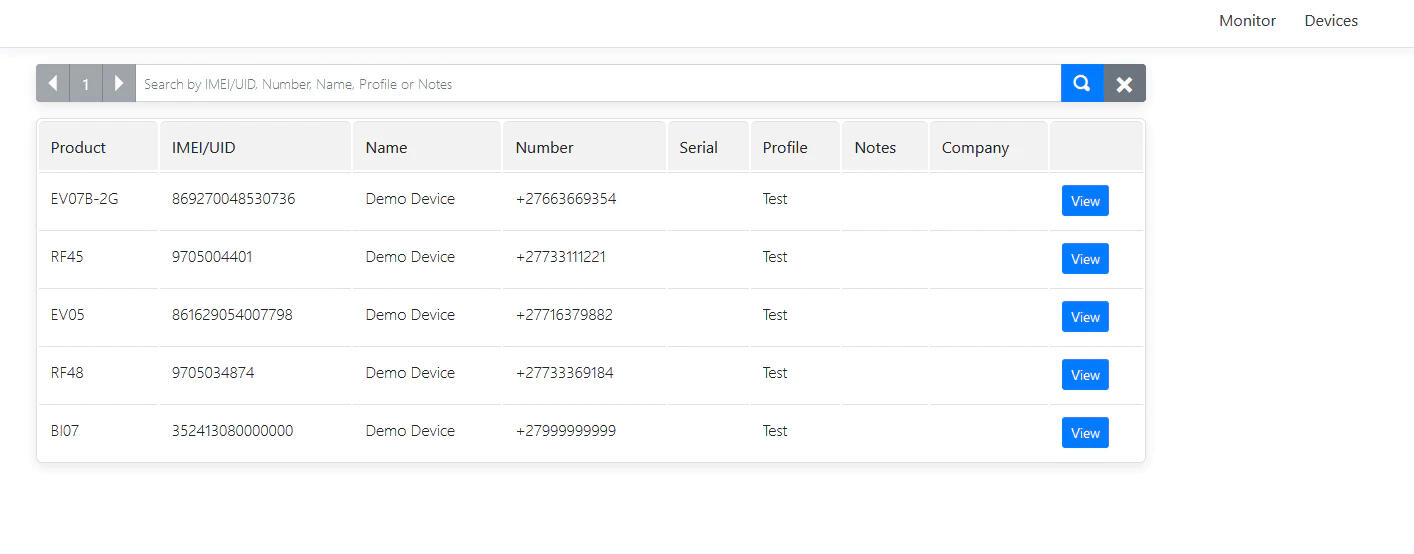View the EV05 device
This screenshot has width=1414, height=554.
(x=1085, y=317)
